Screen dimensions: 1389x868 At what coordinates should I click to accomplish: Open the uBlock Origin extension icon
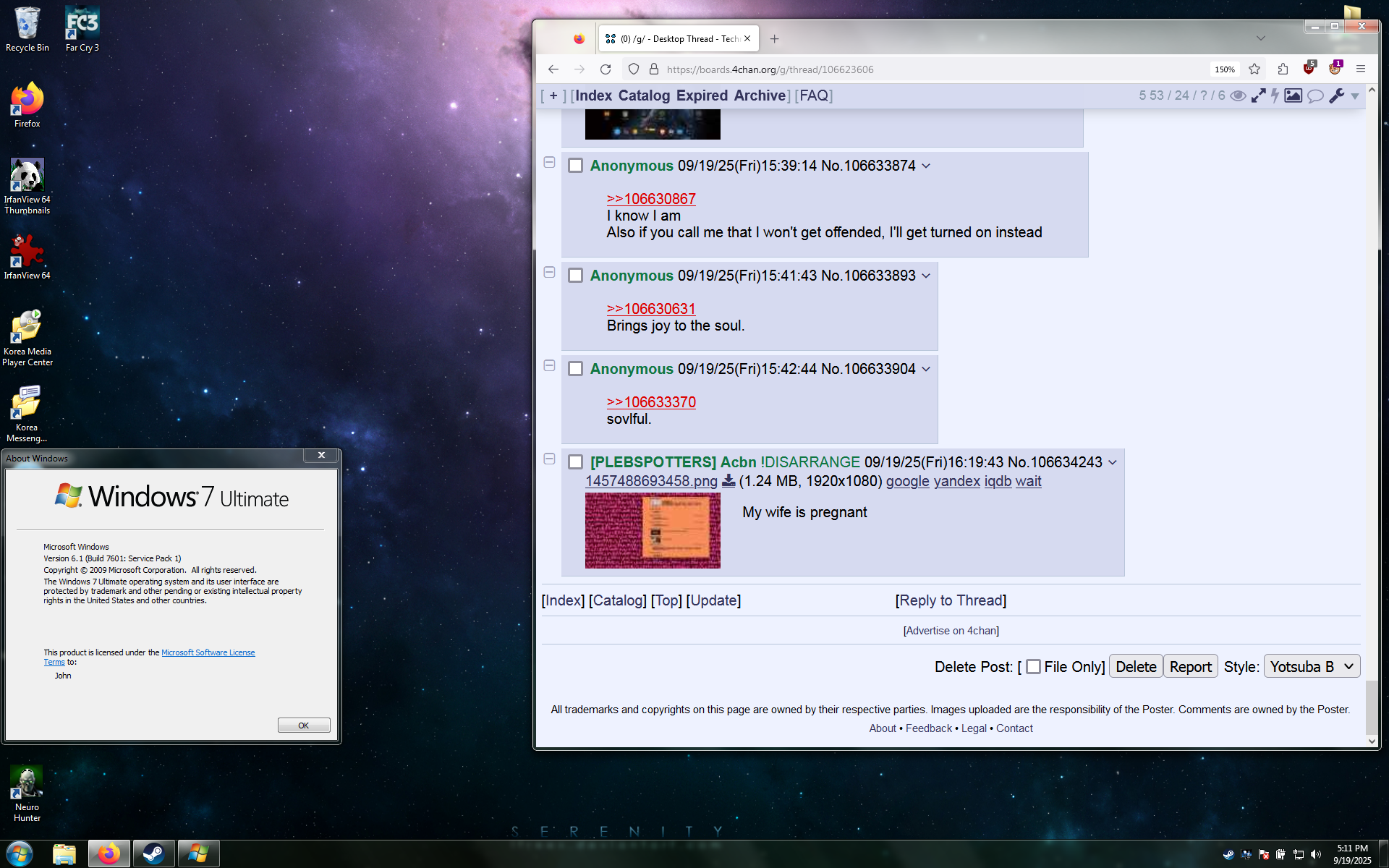coord(1309,69)
